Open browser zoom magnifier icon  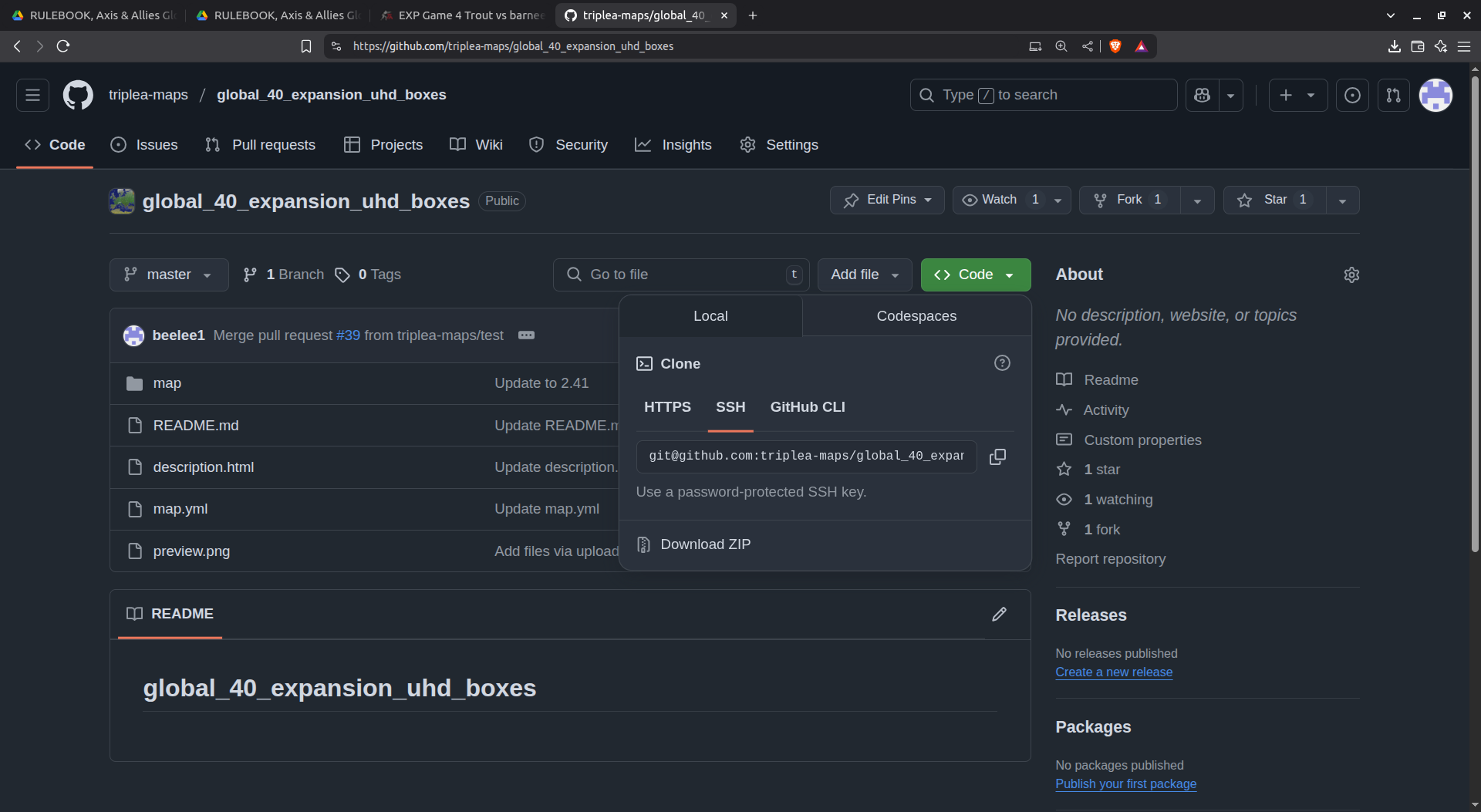1061,46
